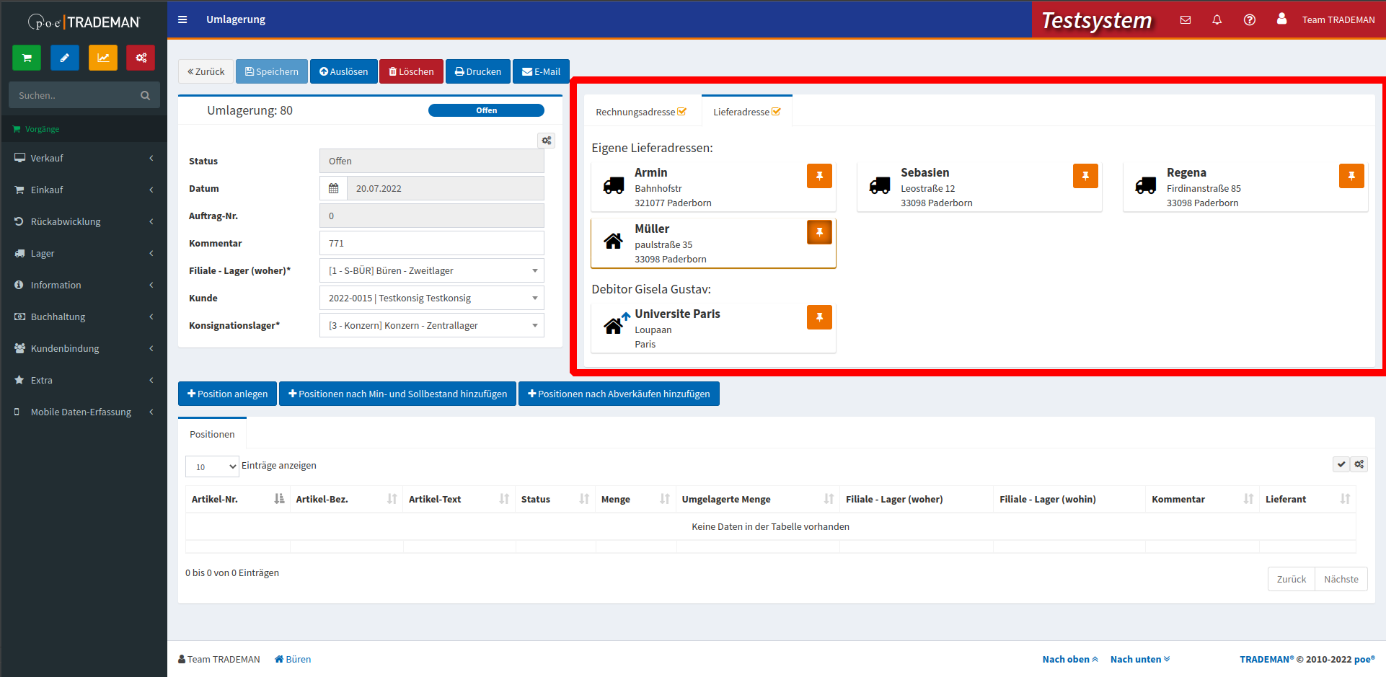Click the help question mark icon
This screenshot has height=677, width=1386.
(x=1249, y=20)
